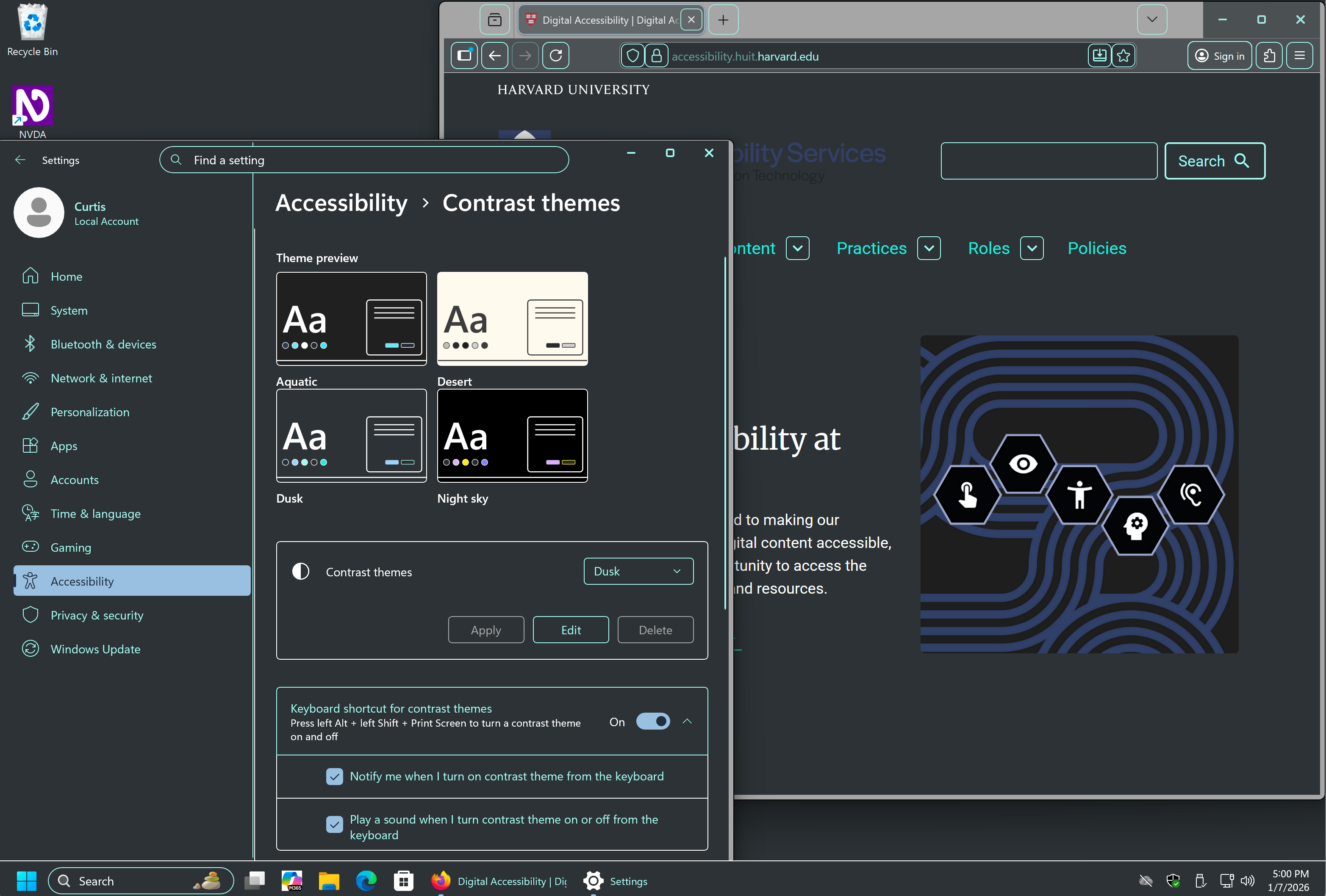This screenshot has height=896, width=1326.
Task: Click the Apply button
Action: pyautogui.click(x=486, y=630)
